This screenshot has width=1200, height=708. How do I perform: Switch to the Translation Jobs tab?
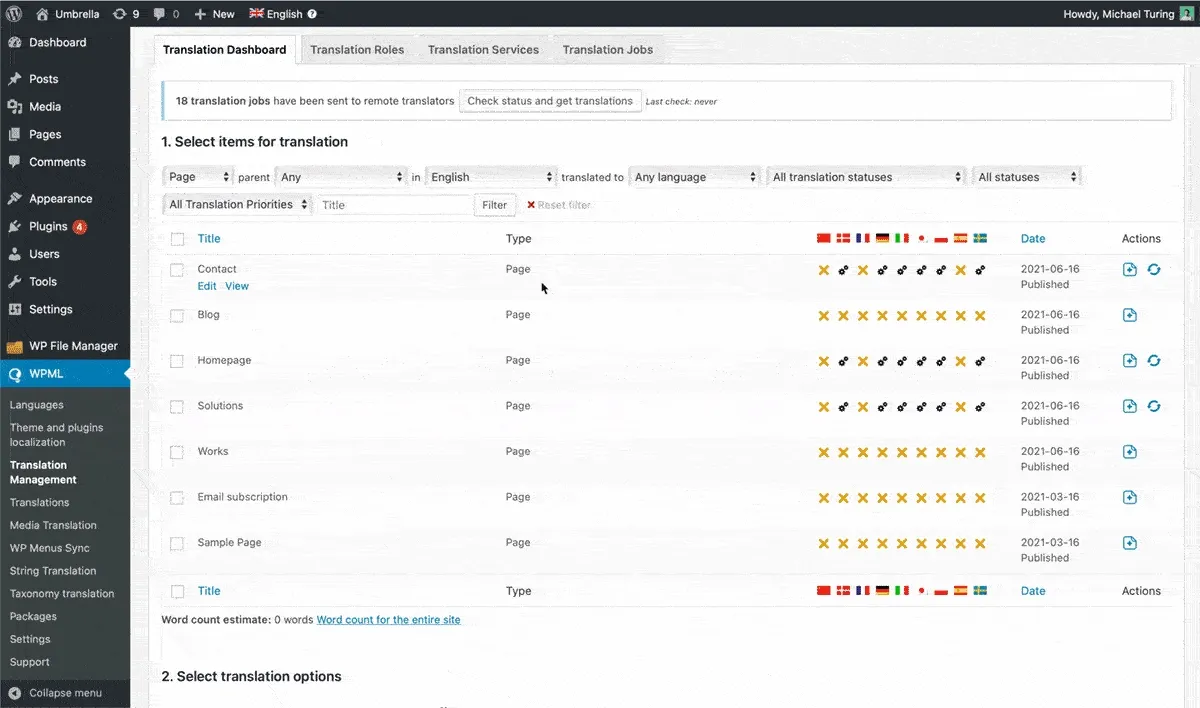(607, 48)
